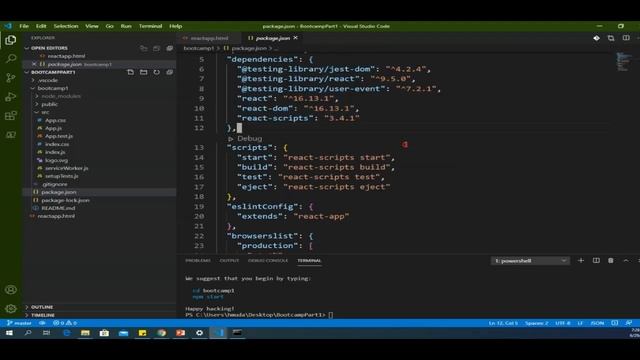Open package-lock.json in the explorer
Image resolution: width=640 pixels, height=360 pixels.
[x=65, y=200]
